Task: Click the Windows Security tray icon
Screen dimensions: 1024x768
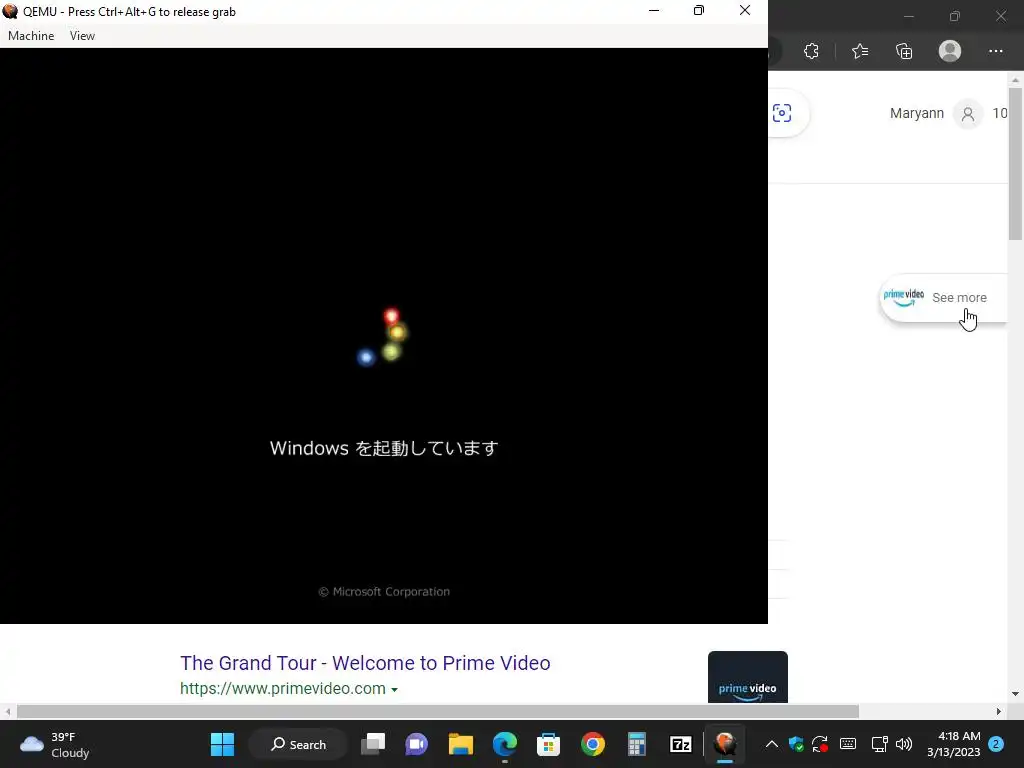Action: [x=795, y=744]
